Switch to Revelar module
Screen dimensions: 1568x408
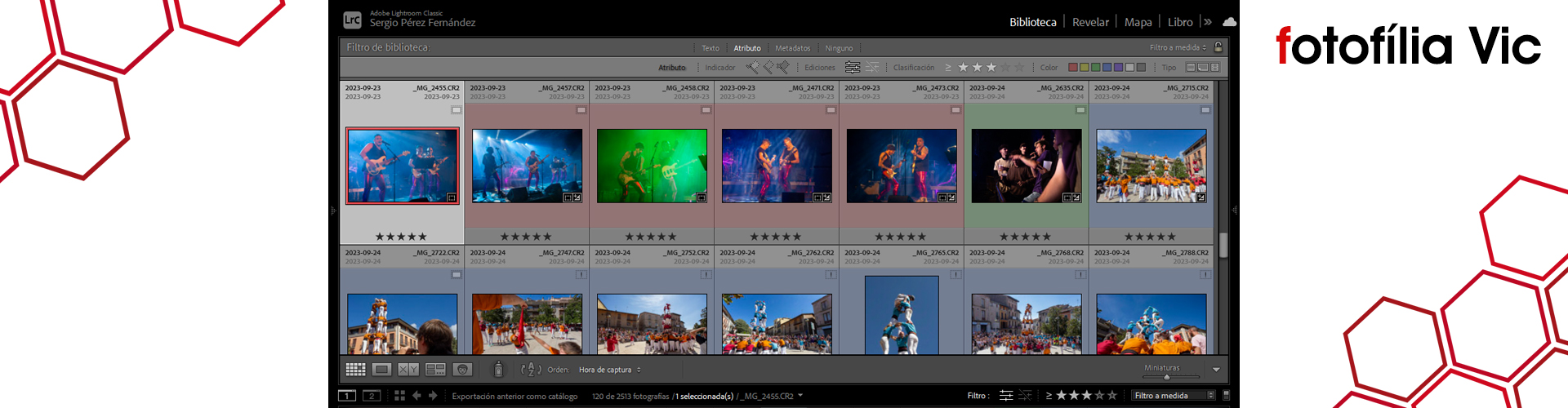pos(1090,22)
